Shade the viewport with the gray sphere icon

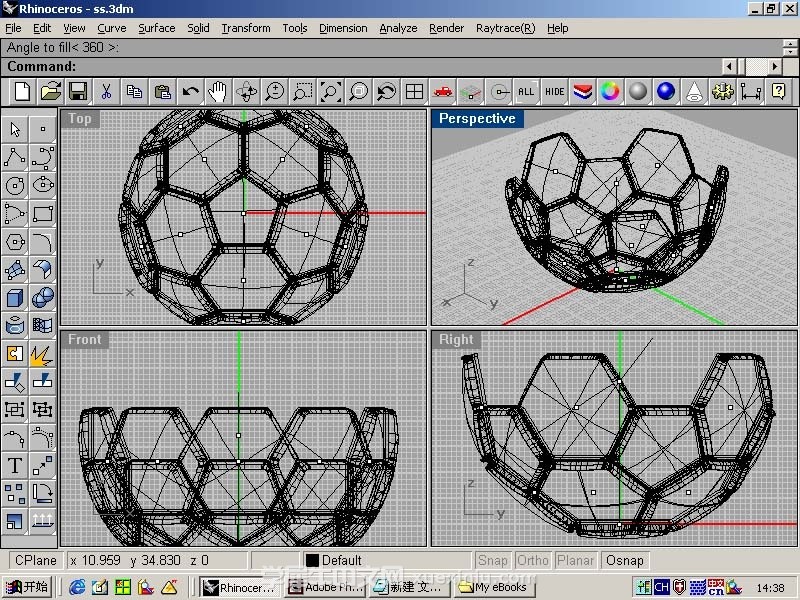[x=638, y=92]
